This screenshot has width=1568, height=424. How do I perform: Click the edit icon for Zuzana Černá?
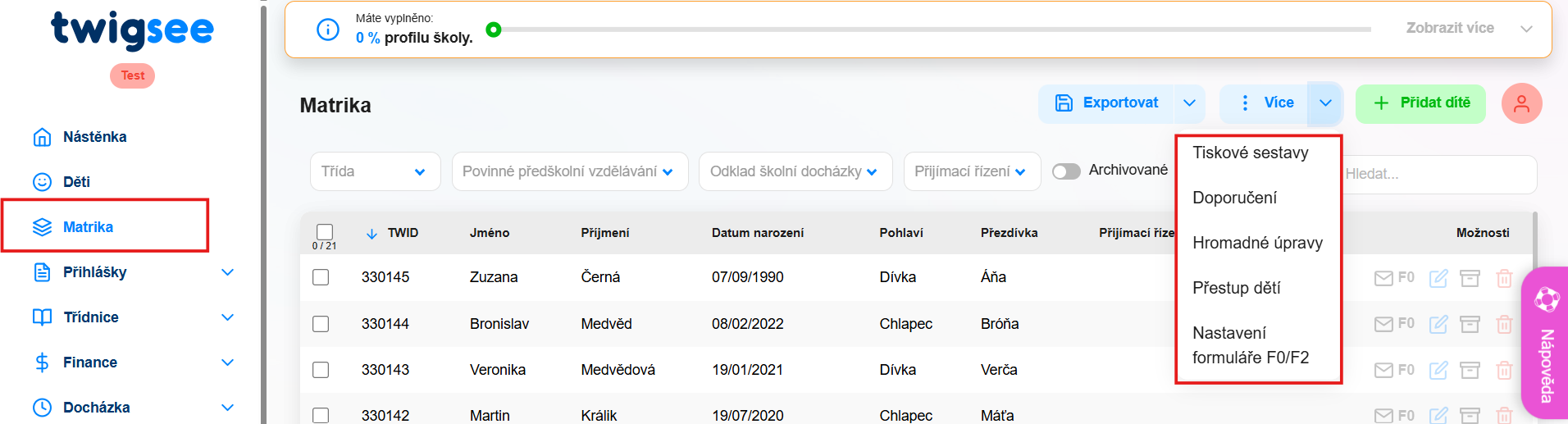(x=1438, y=278)
